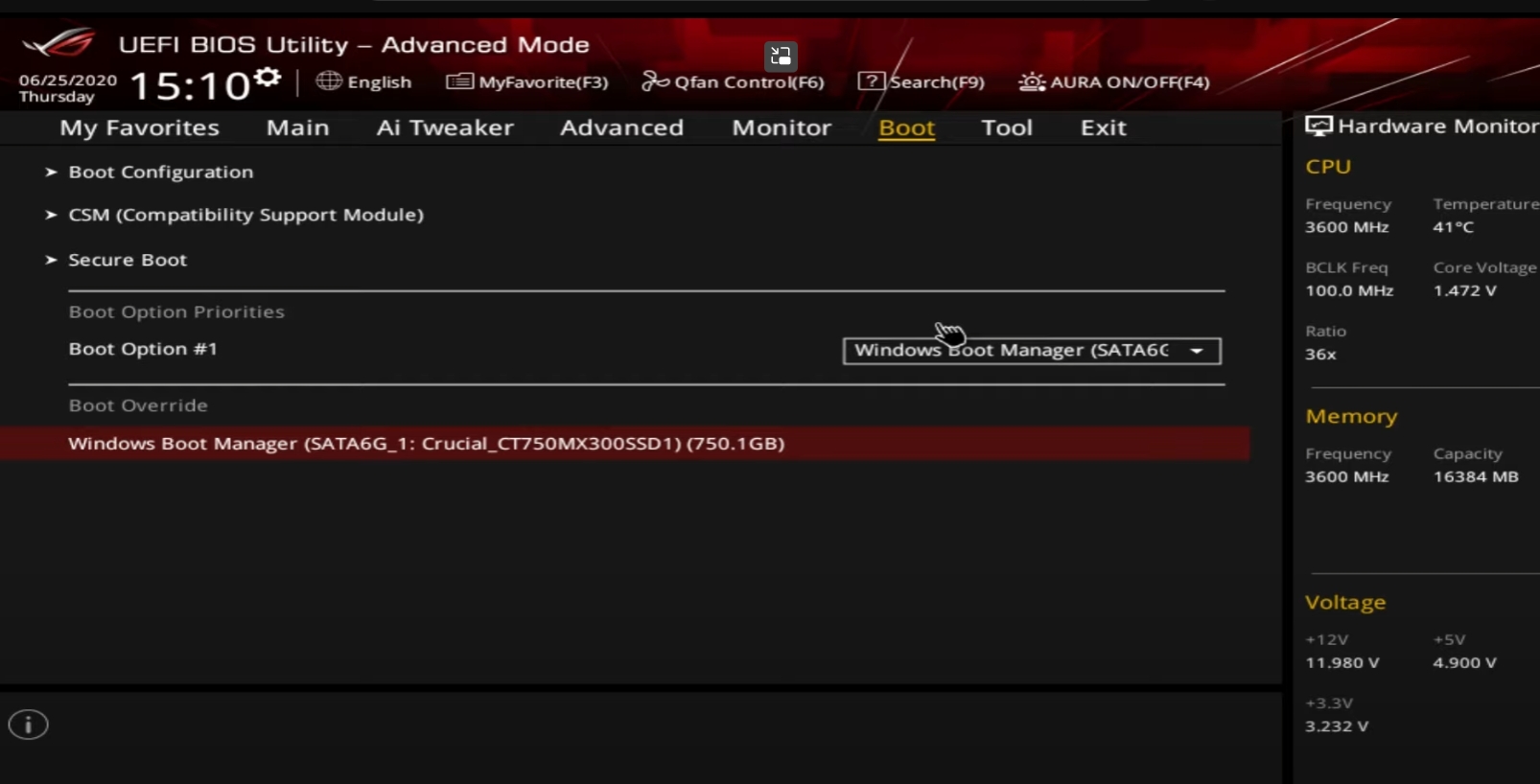Viewport: 1540px width, 784px height.
Task: Switch to Main tab
Action: pos(297,127)
